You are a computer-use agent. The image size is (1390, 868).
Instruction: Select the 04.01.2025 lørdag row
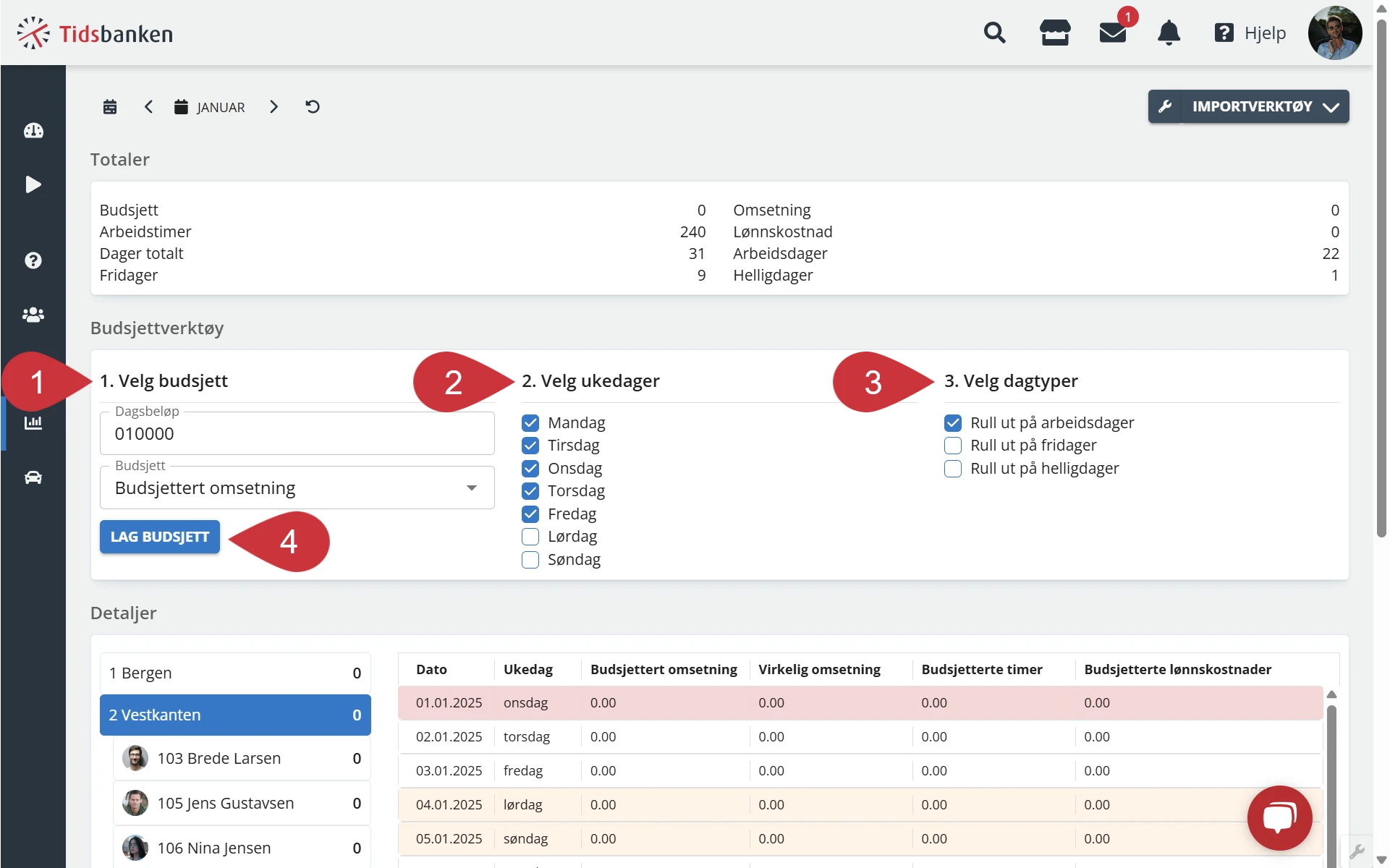pyautogui.click(x=860, y=804)
